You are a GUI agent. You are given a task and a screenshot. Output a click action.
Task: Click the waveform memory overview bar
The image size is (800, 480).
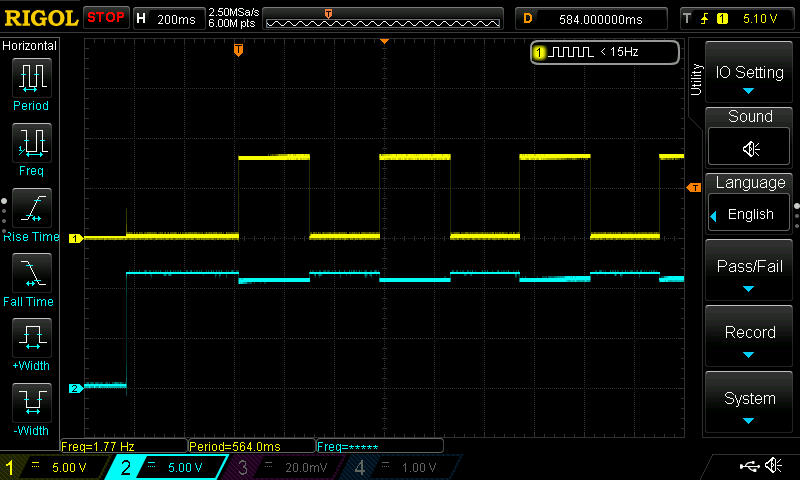pos(383,19)
